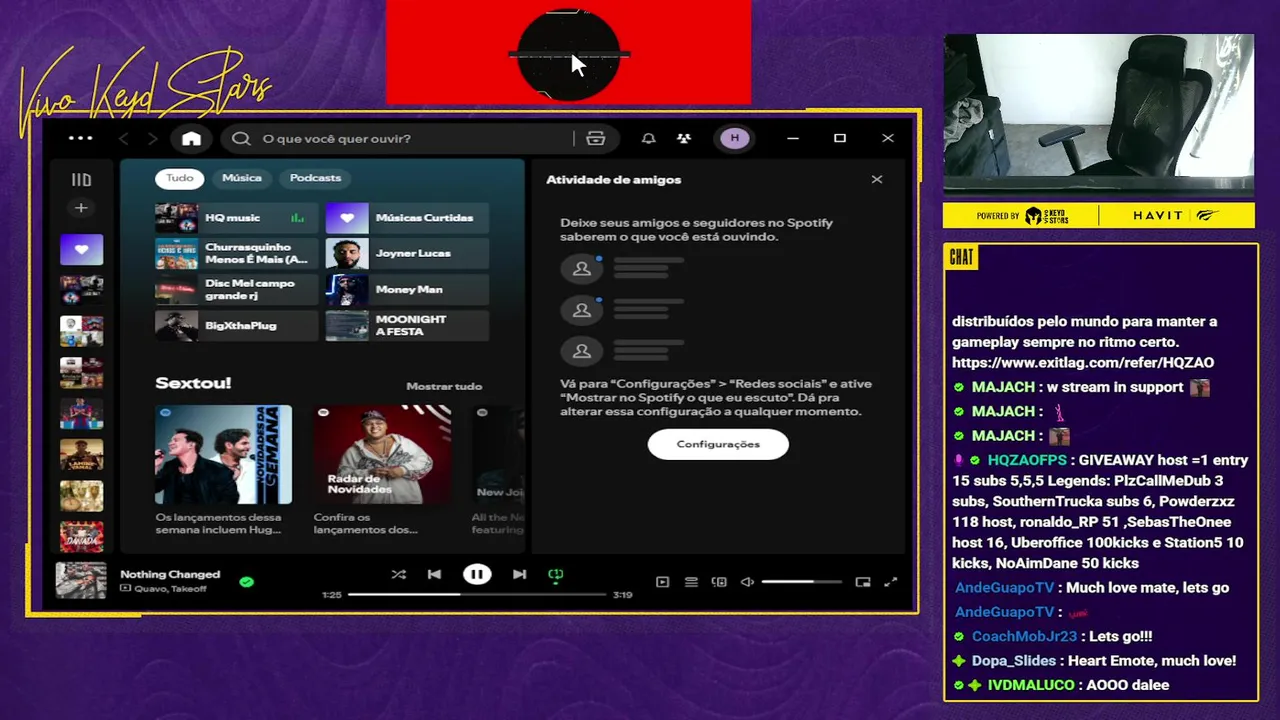The height and width of the screenshot is (720, 1280).
Task: Select the 'Música' filter chip
Action: [242, 178]
